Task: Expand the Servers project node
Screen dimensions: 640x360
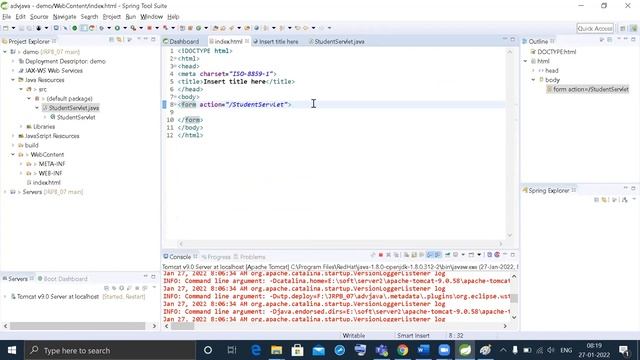Action: pyautogui.click(x=5, y=192)
